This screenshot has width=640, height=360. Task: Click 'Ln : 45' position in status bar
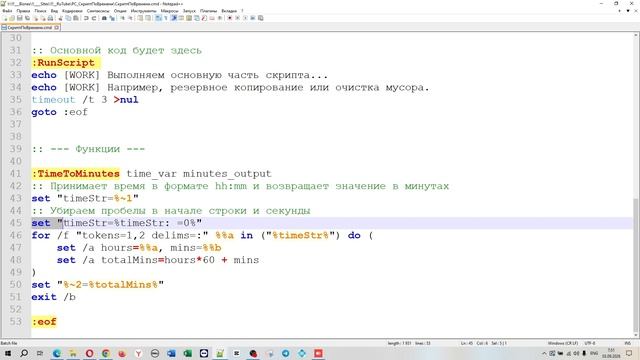pyautogui.click(x=467, y=343)
